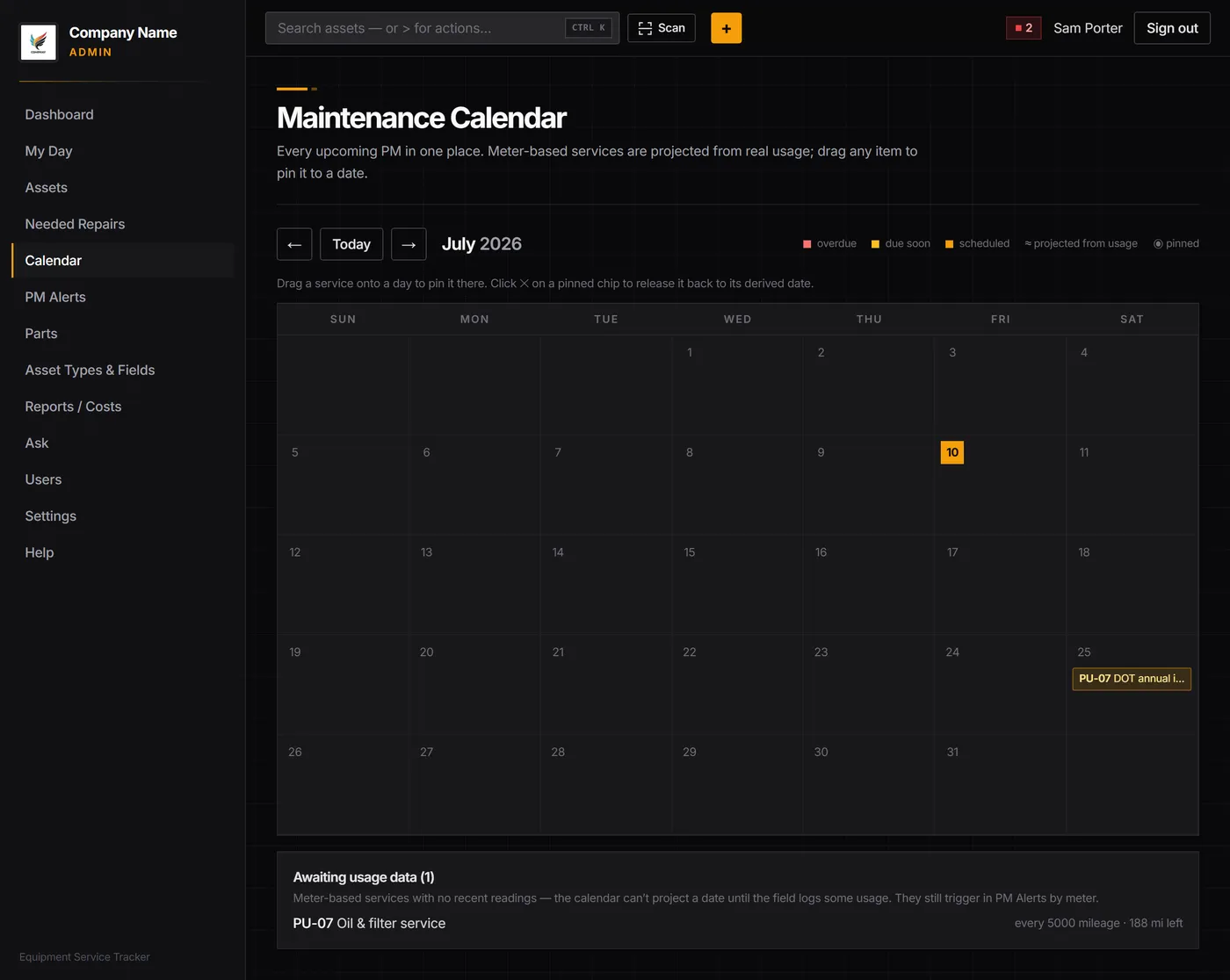Select today's date 10 on the calendar

click(952, 452)
